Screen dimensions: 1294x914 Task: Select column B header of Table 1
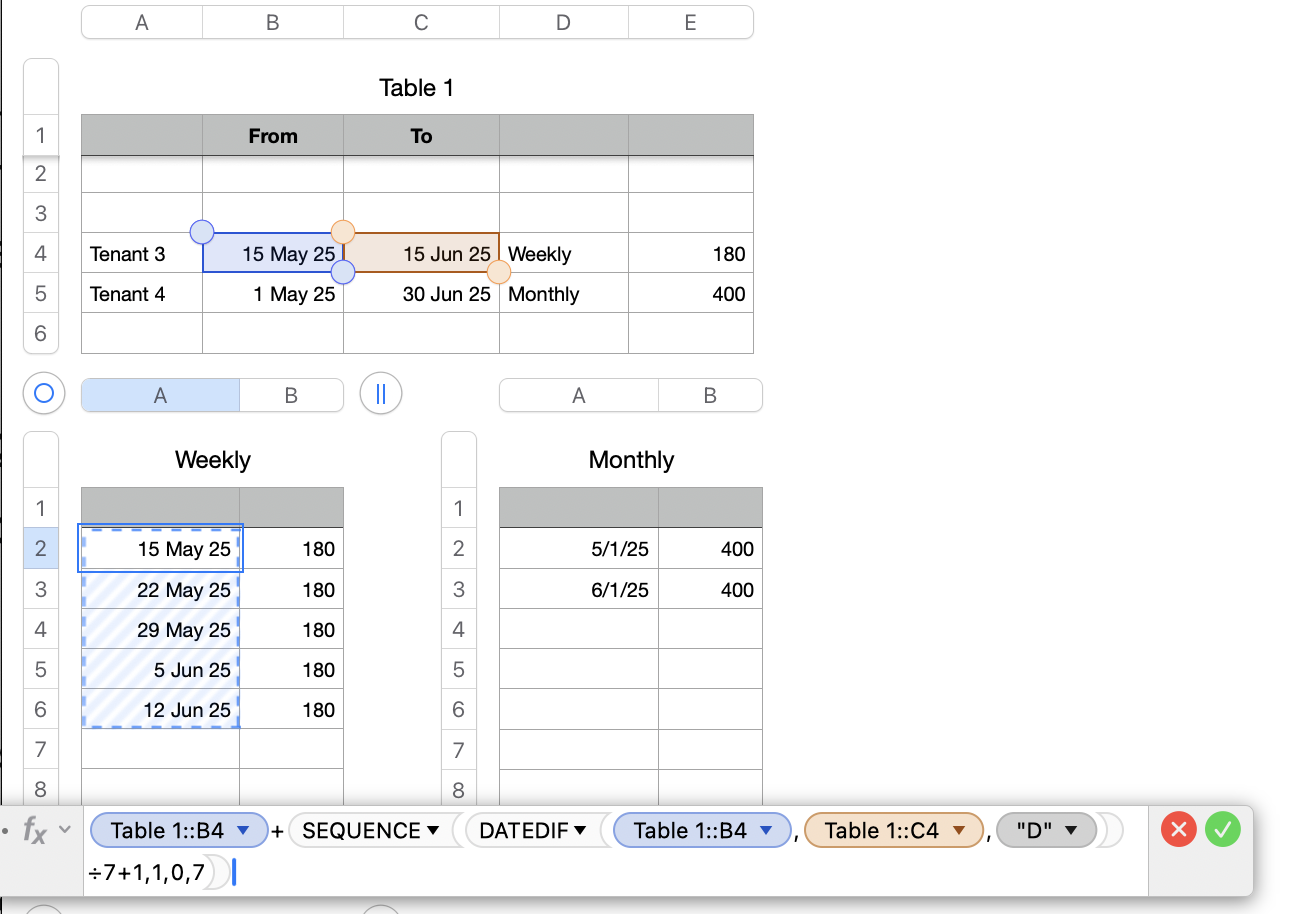[x=272, y=22]
